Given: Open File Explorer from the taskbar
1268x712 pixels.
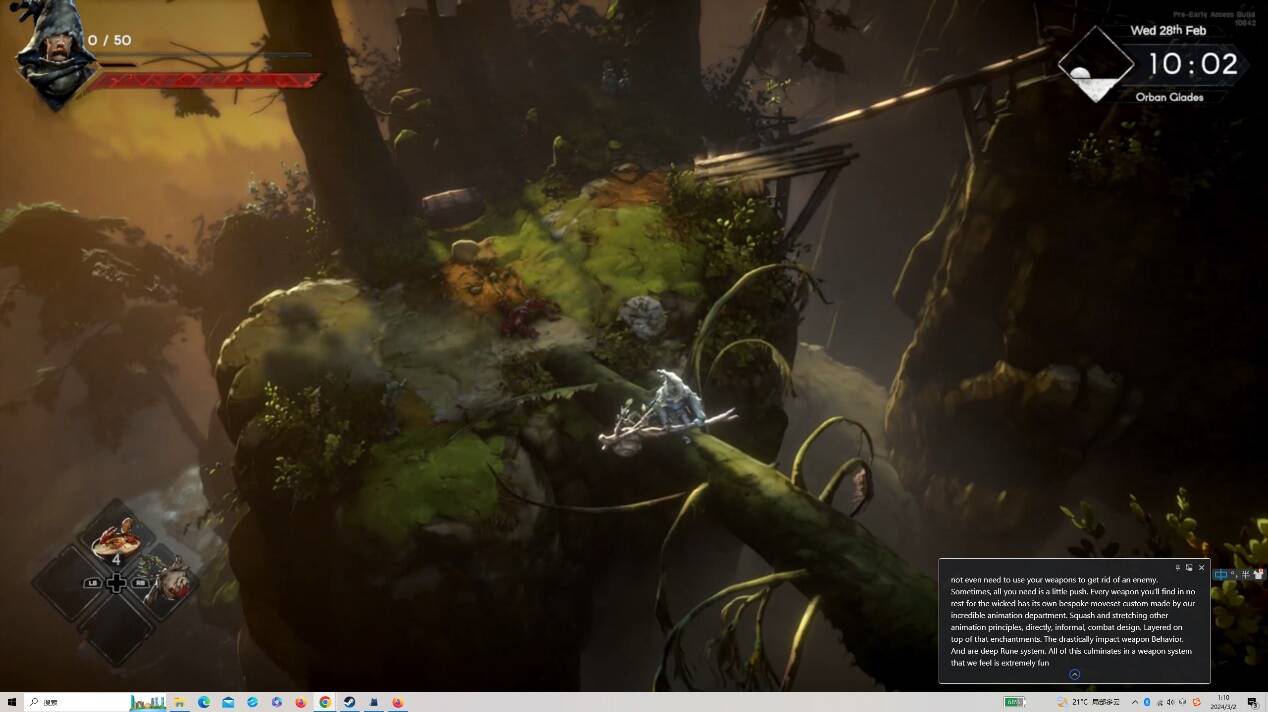Looking at the screenshot, I should pyautogui.click(x=179, y=702).
